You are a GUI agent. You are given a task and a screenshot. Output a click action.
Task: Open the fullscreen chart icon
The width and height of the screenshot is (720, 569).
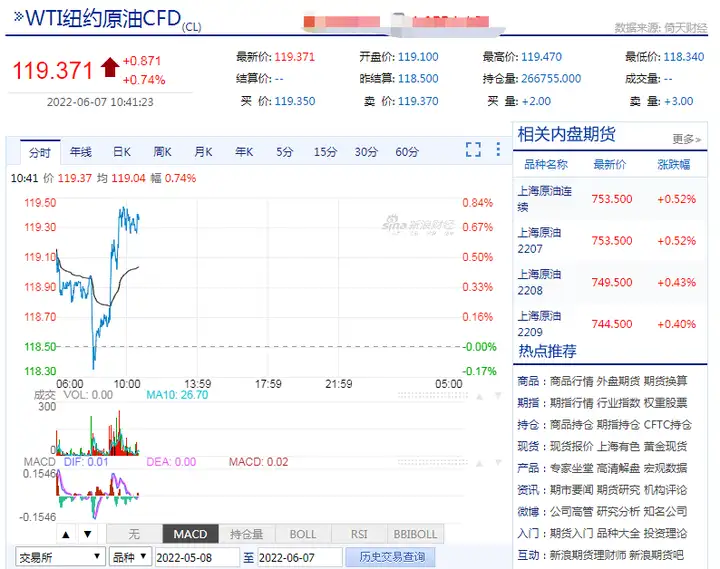click(473, 150)
